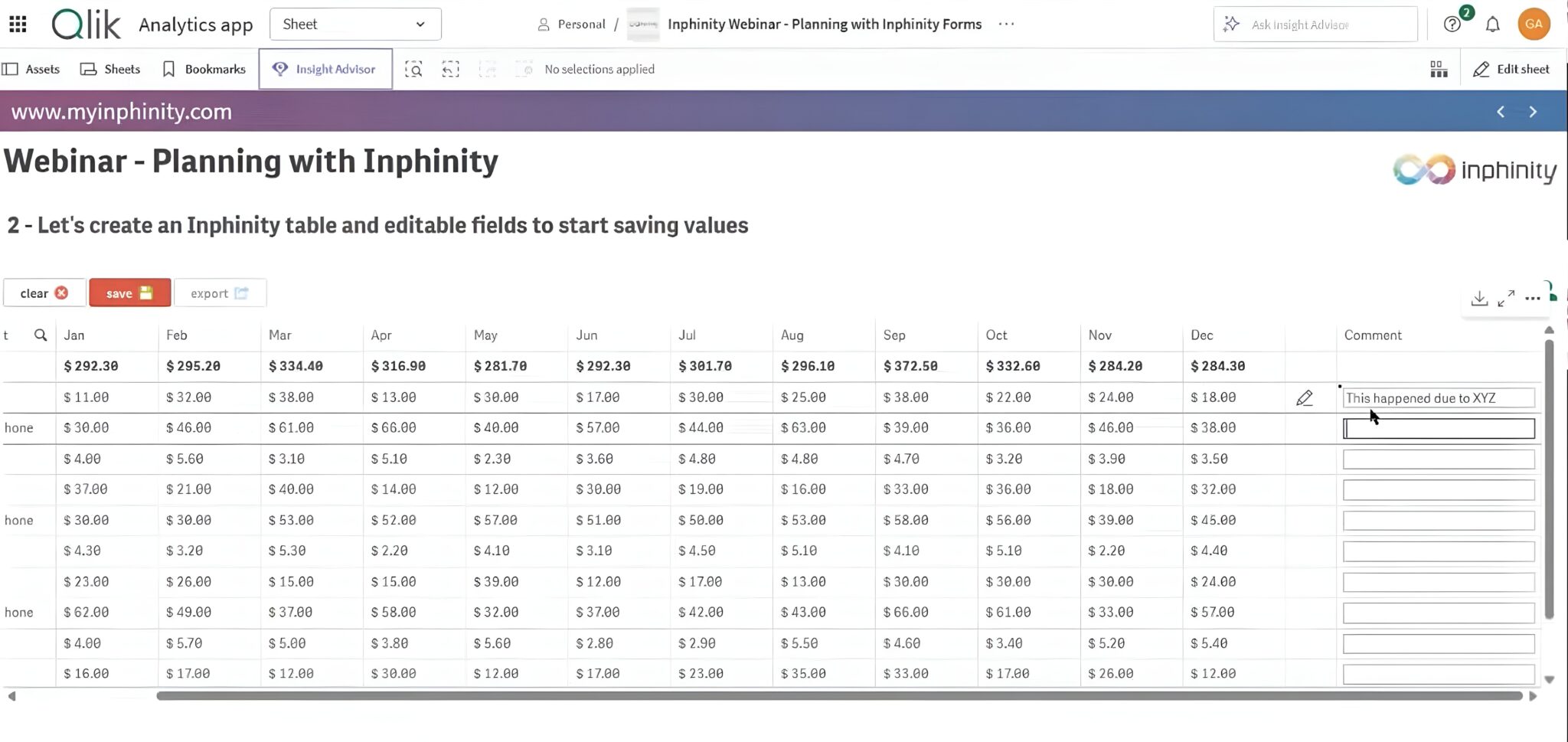Click the search icon in table header
The width and height of the screenshot is (1568, 742).
click(41, 335)
